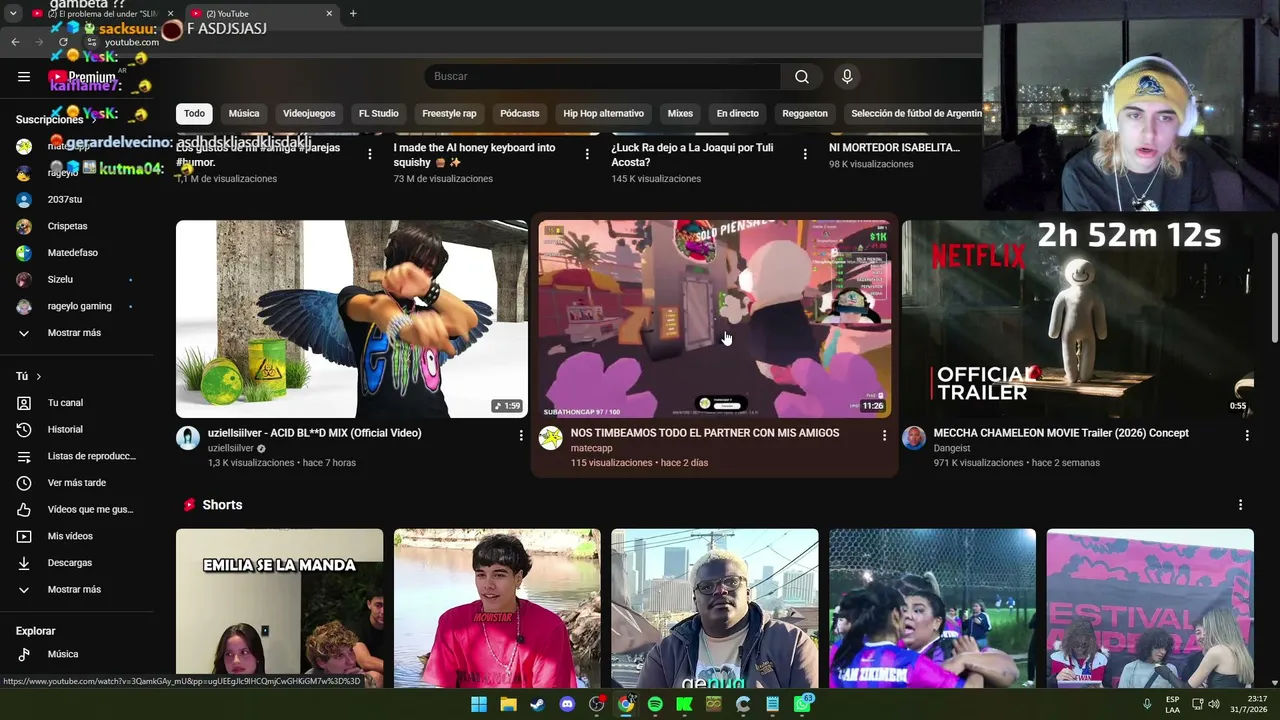This screenshot has height=720, width=1280.
Task: Open Crispetas subscription channel
Action: pyautogui.click(x=80, y=227)
